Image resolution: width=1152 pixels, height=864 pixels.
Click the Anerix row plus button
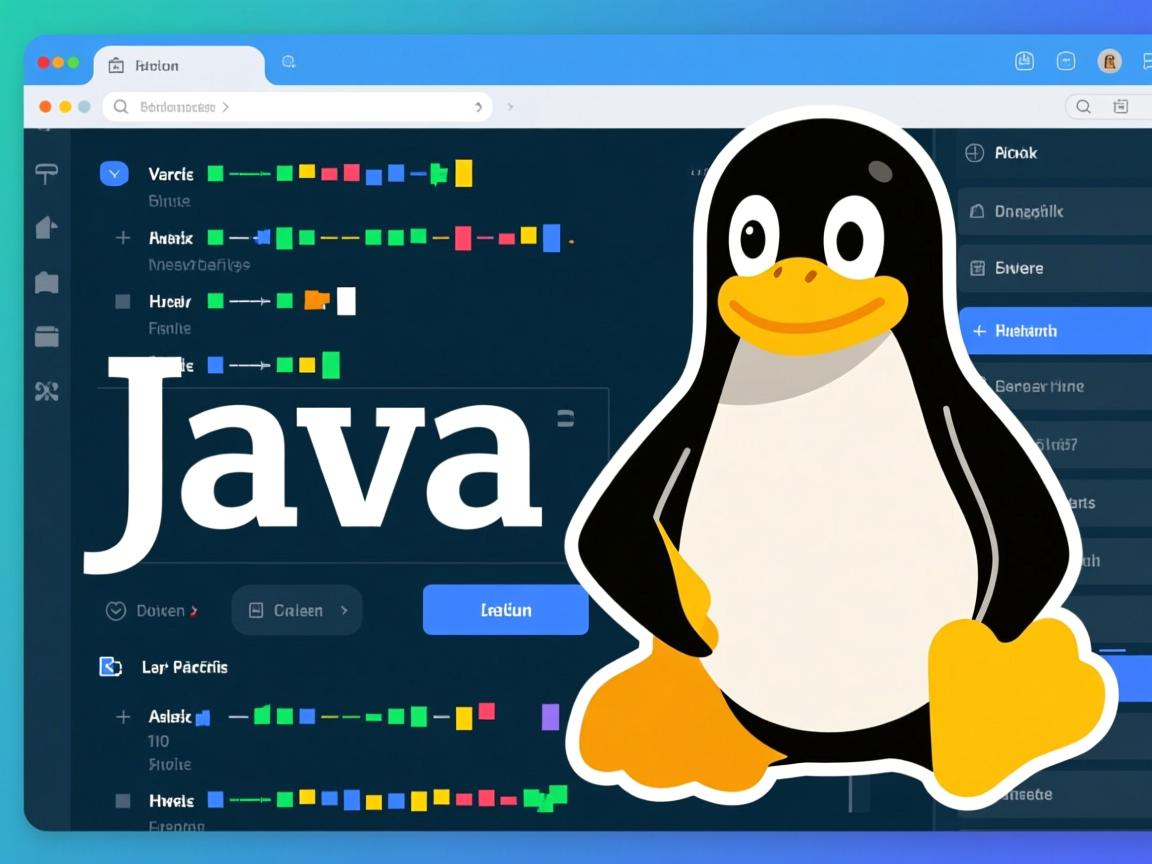(123, 238)
